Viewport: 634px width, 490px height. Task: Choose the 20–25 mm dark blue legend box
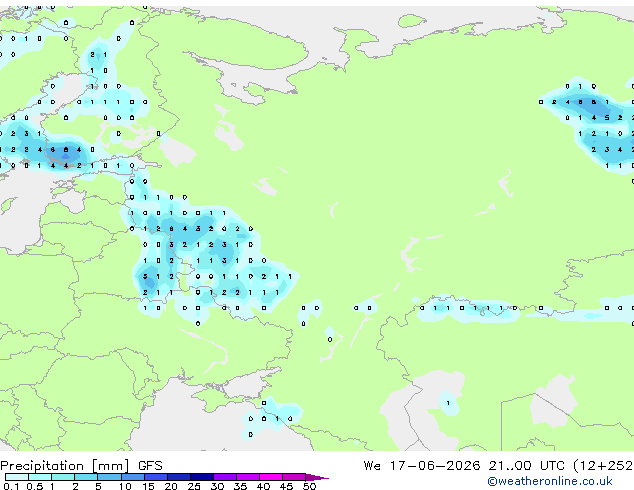(x=179, y=477)
